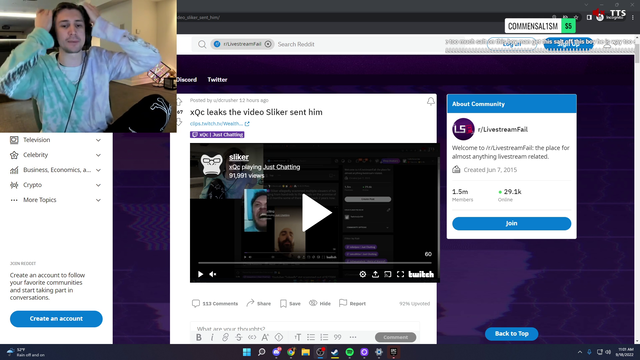Open the 113 Comments button
The image size is (640, 360).
point(215,303)
